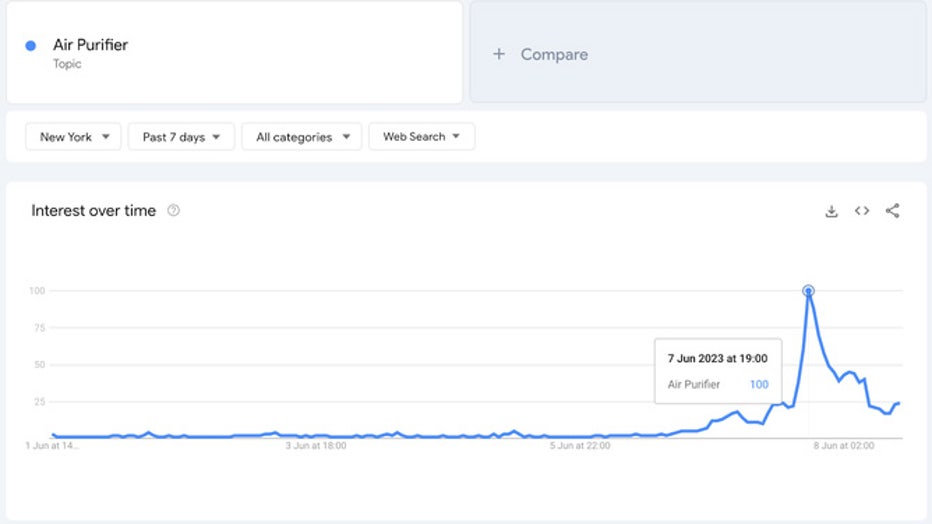The width and height of the screenshot is (932, 524).
Task: Click the 3 Jun at 18:00 axis label
Action: pos(316,446)
